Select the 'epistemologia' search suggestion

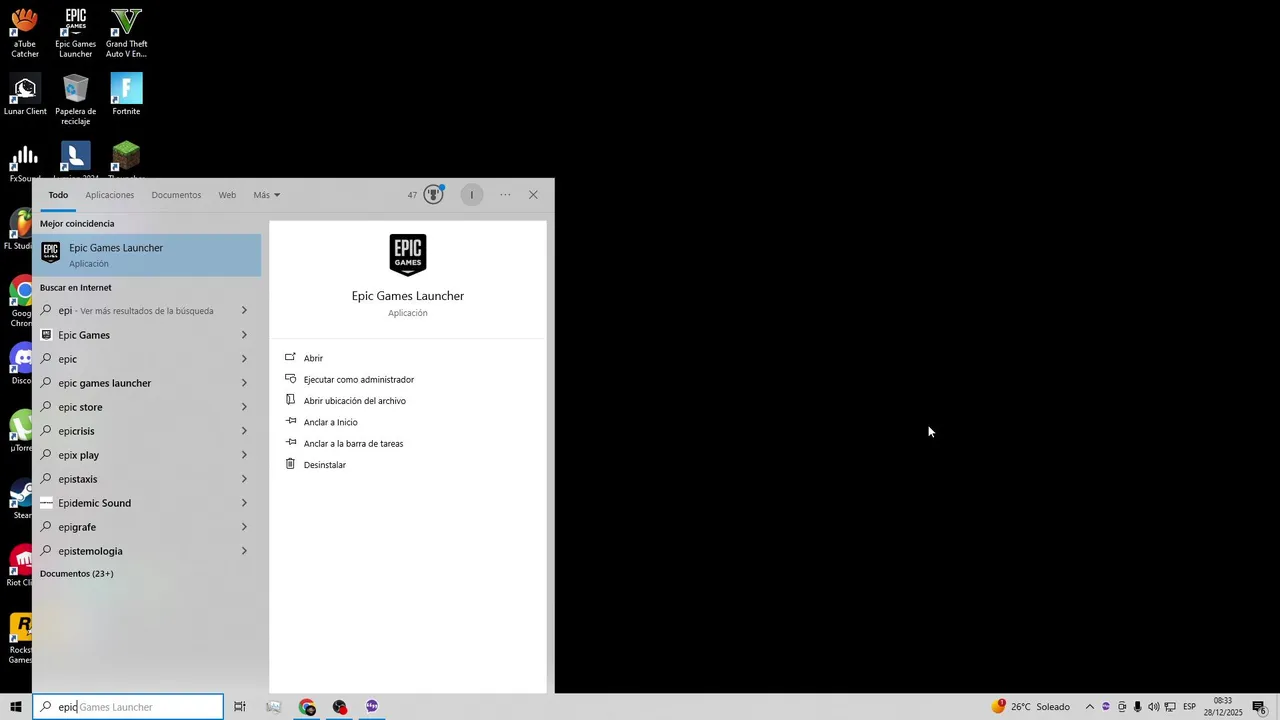(147, 551)
